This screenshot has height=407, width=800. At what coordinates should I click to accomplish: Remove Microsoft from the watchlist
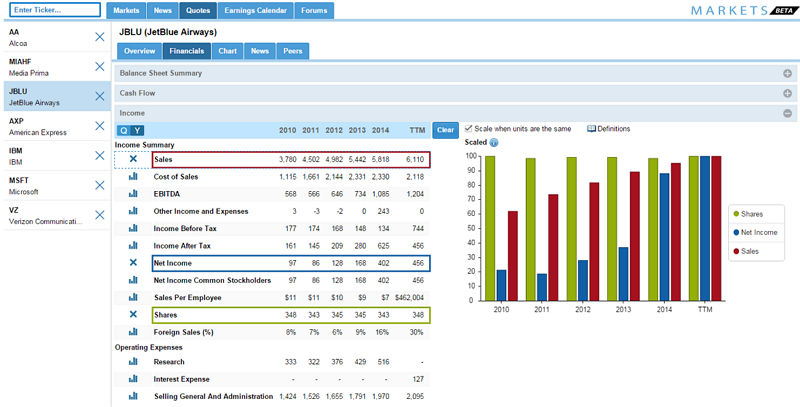pos(100,185)
